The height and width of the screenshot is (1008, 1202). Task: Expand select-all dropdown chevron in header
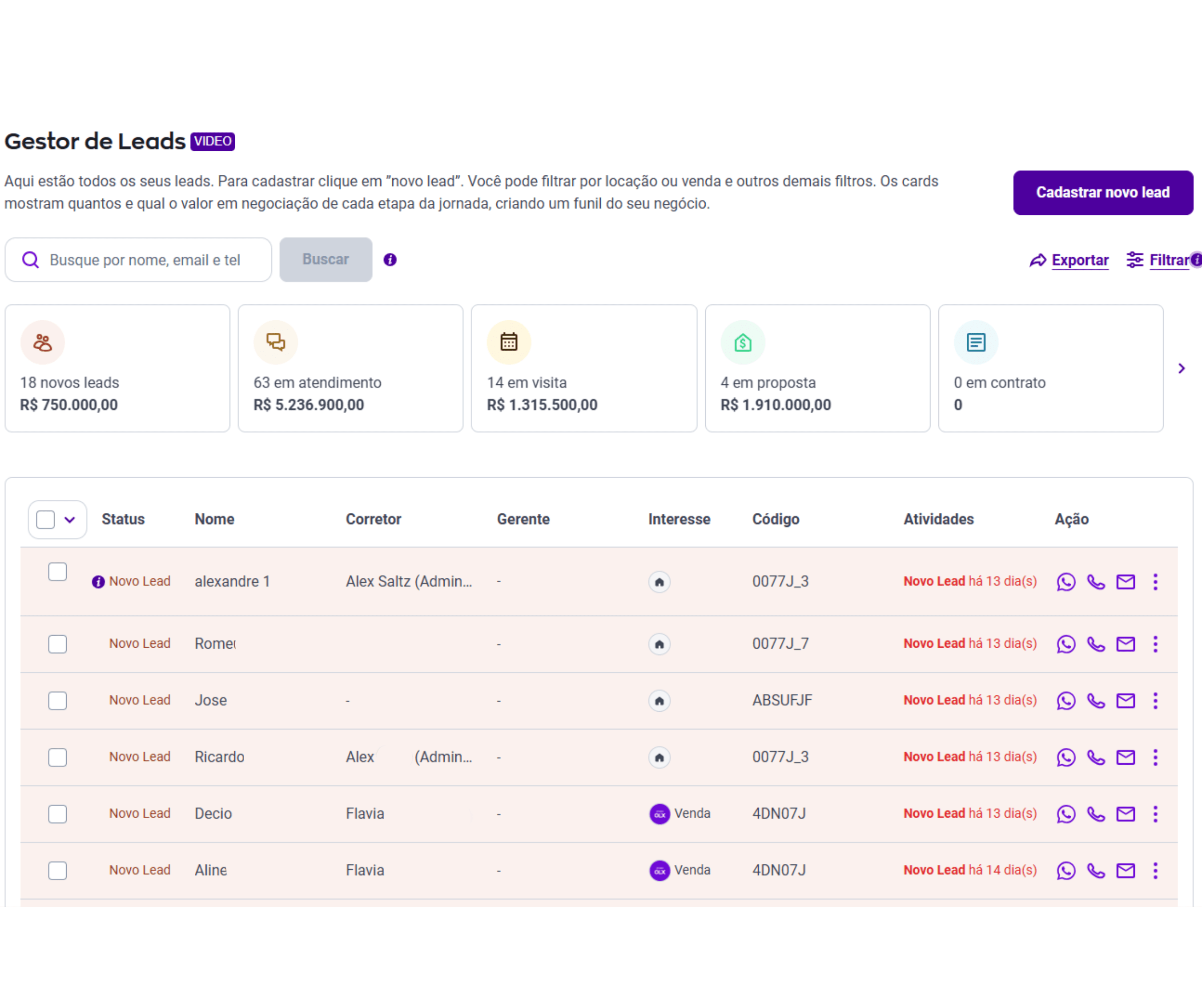(70, 520)
